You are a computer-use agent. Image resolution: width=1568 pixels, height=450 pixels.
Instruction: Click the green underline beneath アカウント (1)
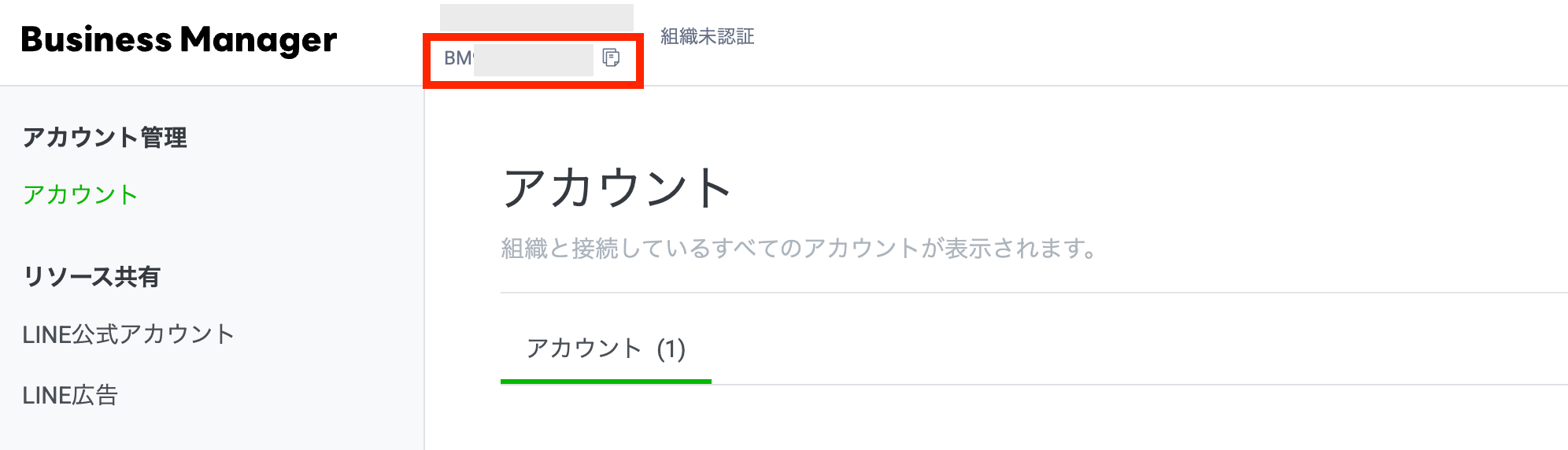pyautogui.click(x=605, y=382)
